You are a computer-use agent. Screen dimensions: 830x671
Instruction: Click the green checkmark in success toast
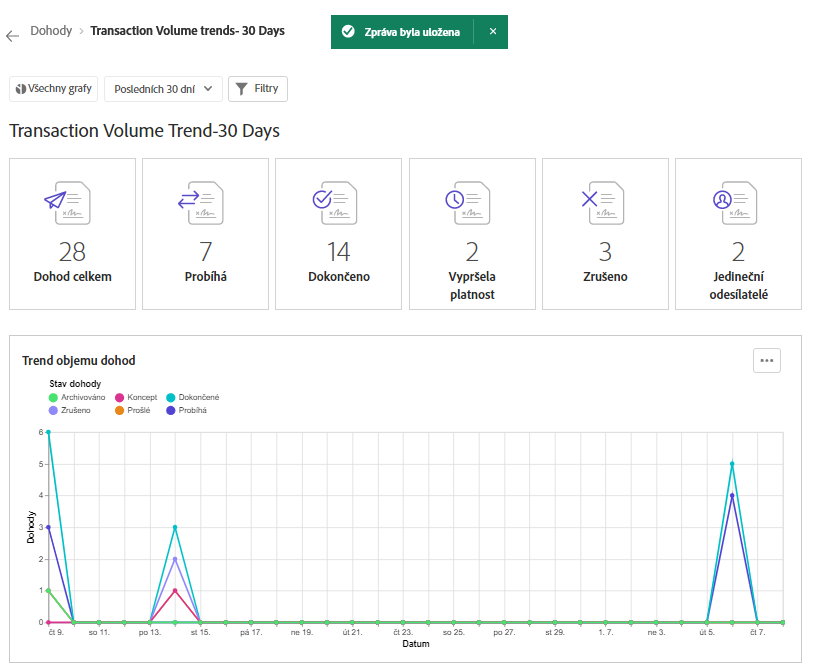click(348, 32)
